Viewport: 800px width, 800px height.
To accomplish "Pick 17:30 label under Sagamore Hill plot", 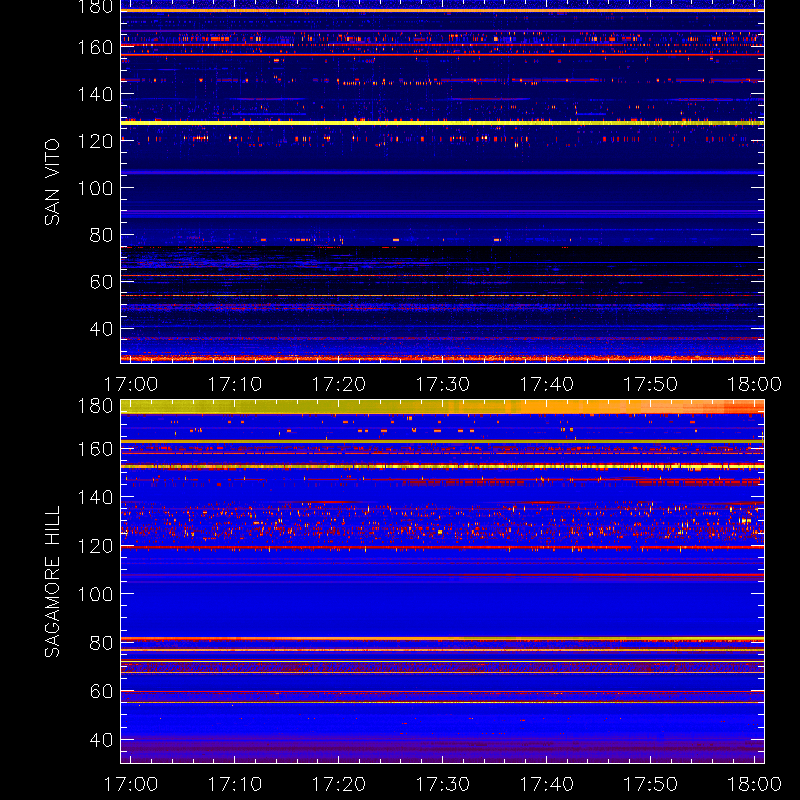I will 442,784.
